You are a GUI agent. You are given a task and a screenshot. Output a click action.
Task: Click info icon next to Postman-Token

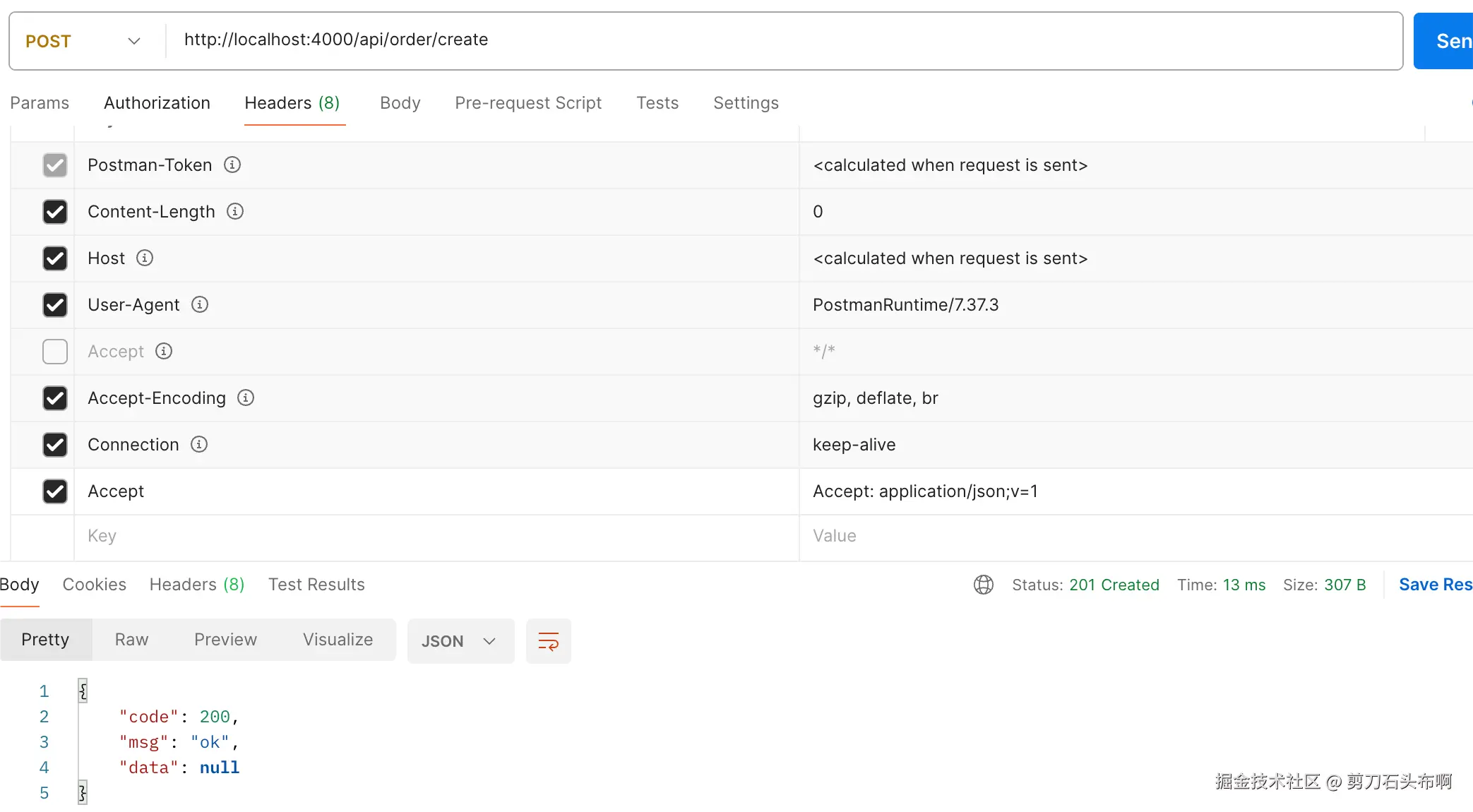coord(232,165)
